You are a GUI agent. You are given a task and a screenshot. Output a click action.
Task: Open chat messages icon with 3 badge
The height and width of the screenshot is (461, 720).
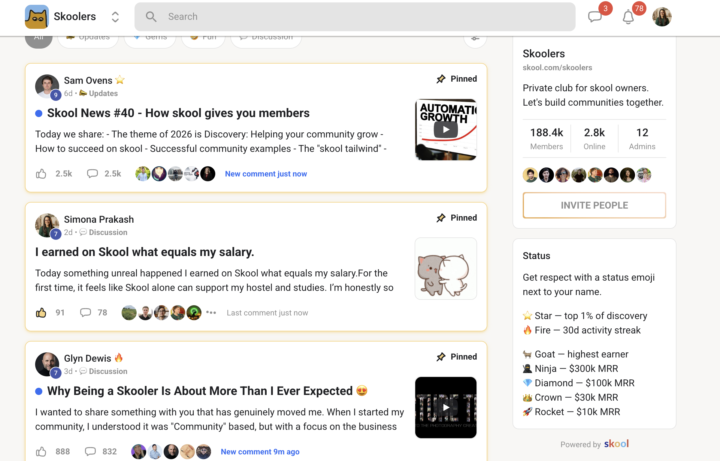pos(595,17)
